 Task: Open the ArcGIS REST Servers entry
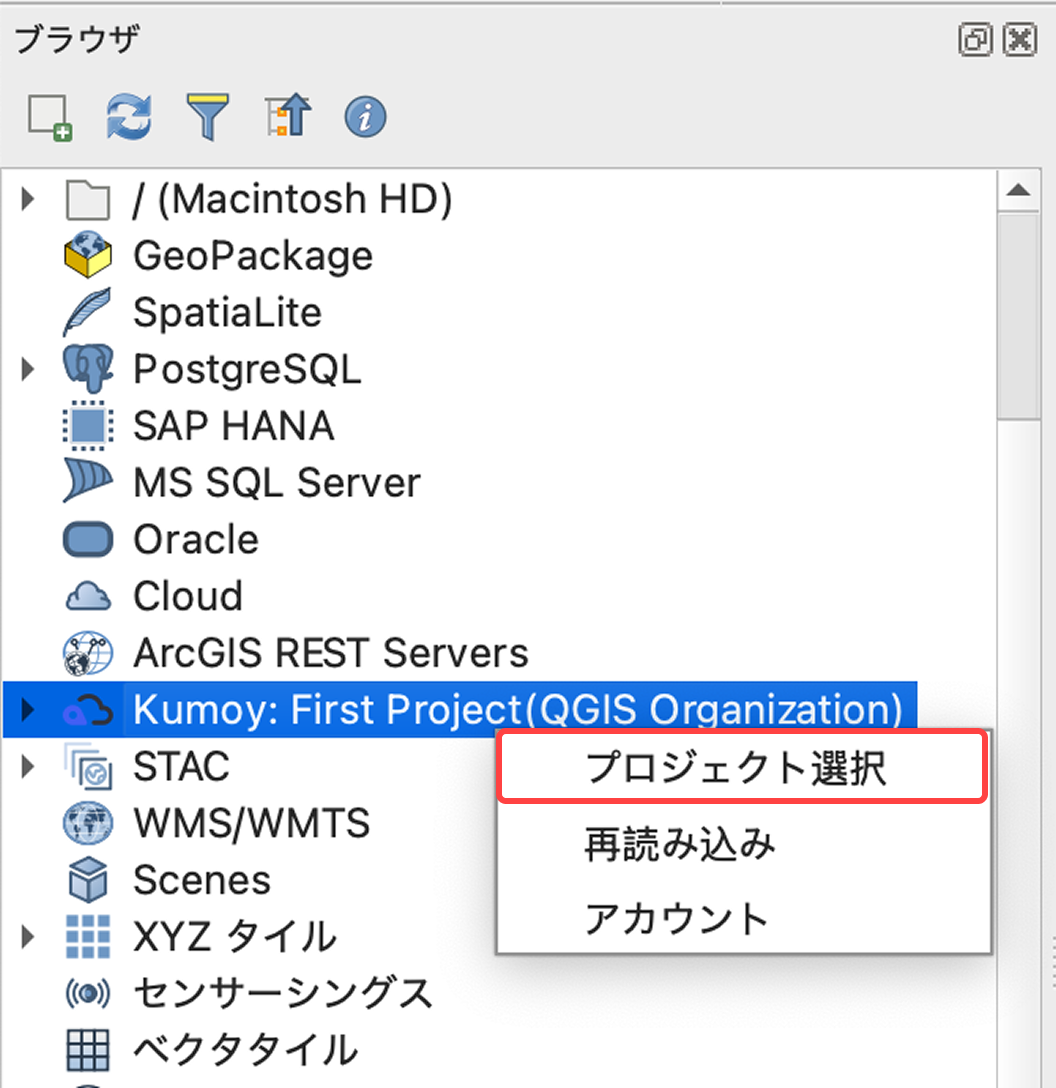click(x=330, y=653)
